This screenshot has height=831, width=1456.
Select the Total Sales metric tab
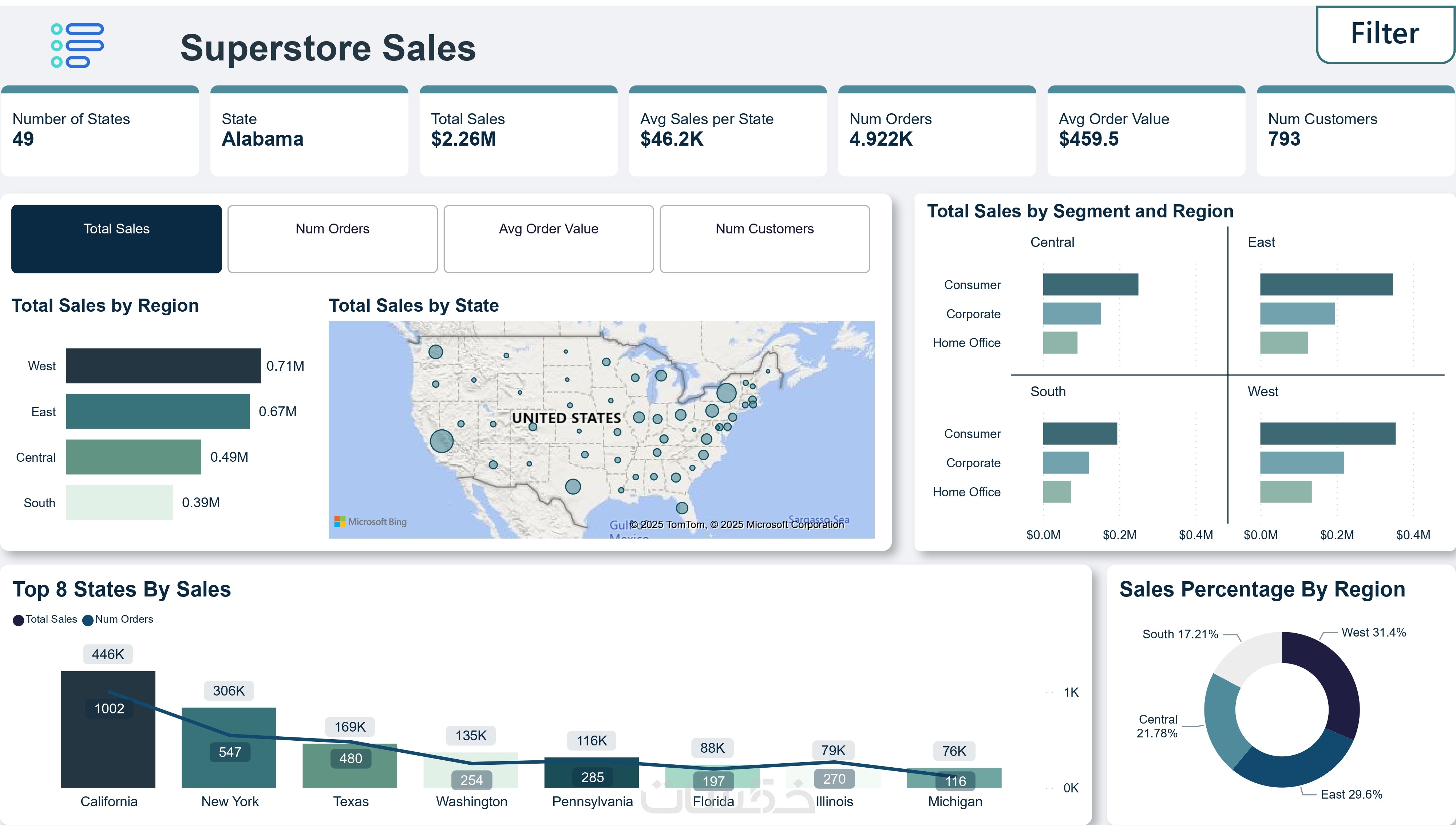tap(116, 239)
